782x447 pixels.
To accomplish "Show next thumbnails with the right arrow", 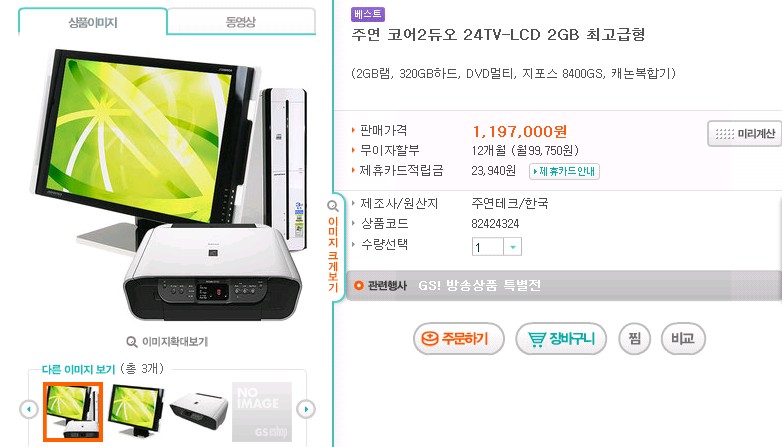I will 306,410.
